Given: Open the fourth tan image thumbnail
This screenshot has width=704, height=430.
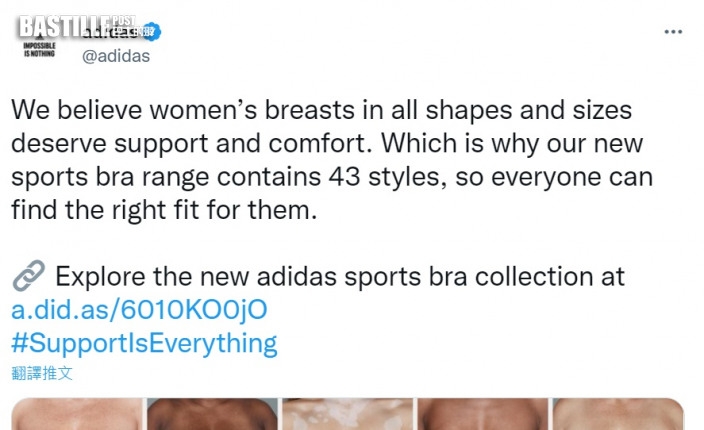Looking at the screenshot, I should (x=482, y=415).
